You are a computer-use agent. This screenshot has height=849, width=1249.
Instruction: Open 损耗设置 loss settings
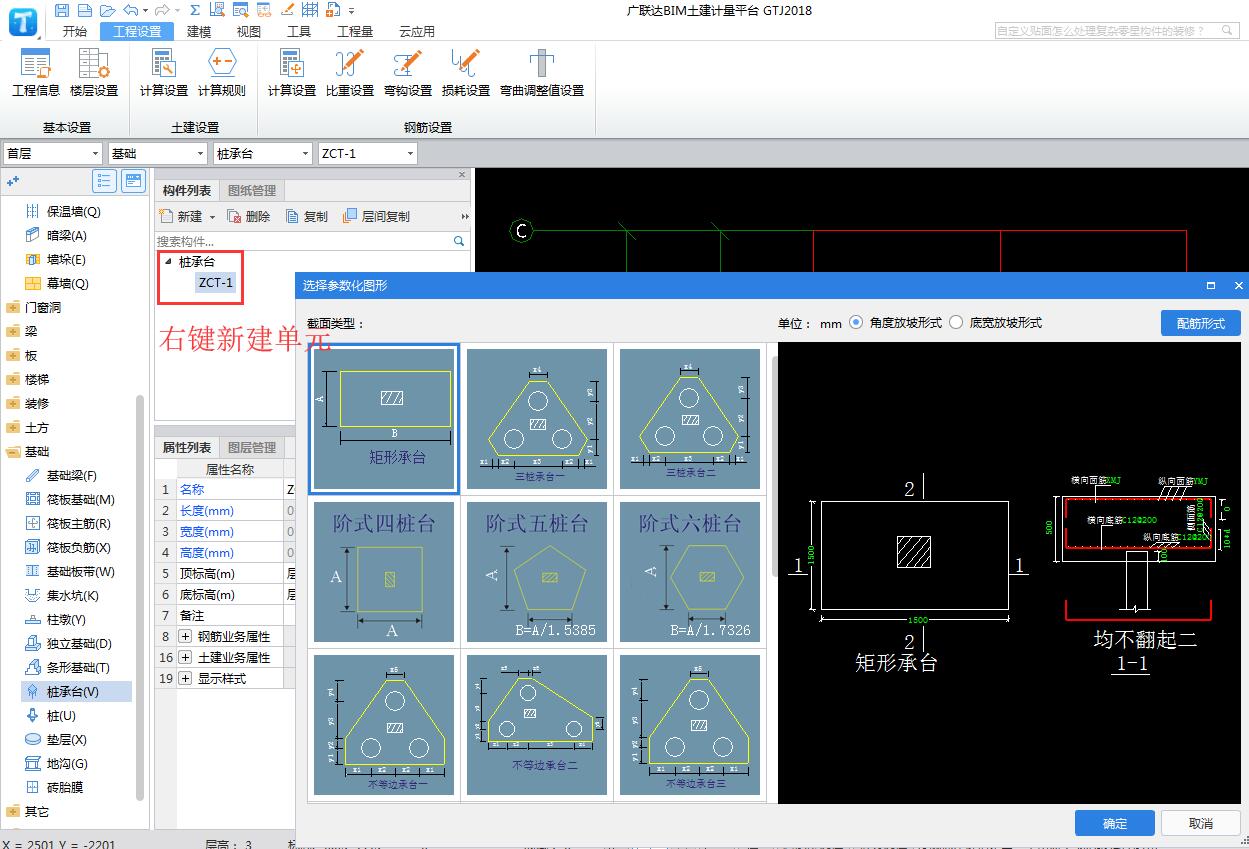[466, 72]
